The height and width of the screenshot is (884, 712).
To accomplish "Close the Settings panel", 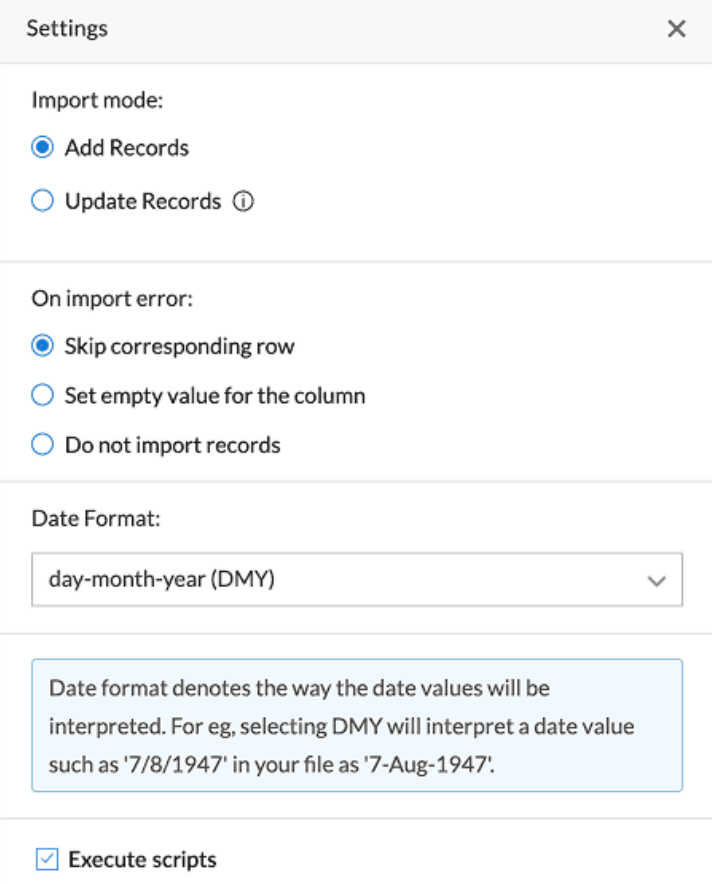I will tap(677, 29).
